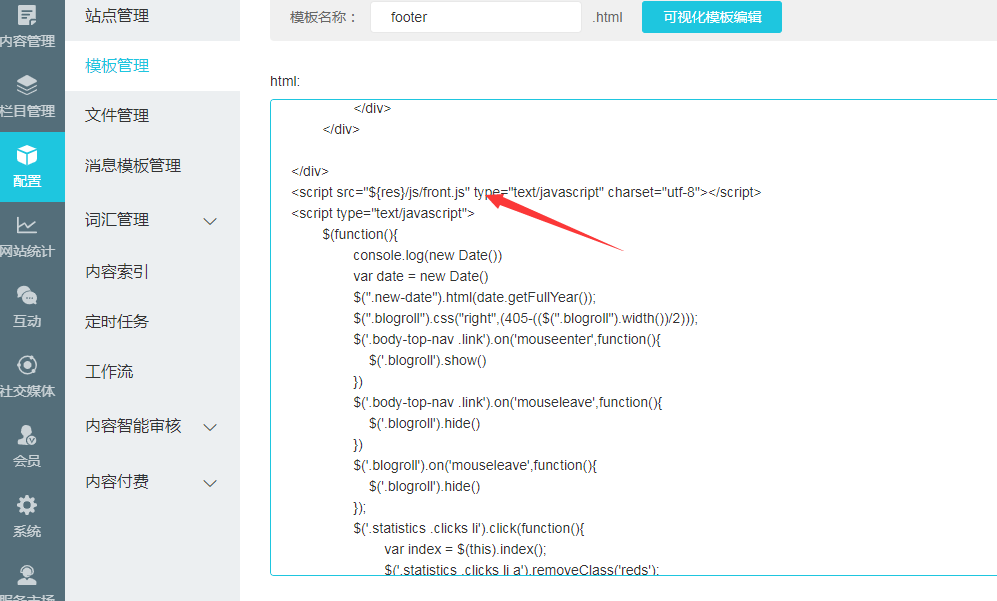Select 模板管理 menu item
Image resolution: width=997 pixels, height=601 pixels.
(x=117, y=66)
